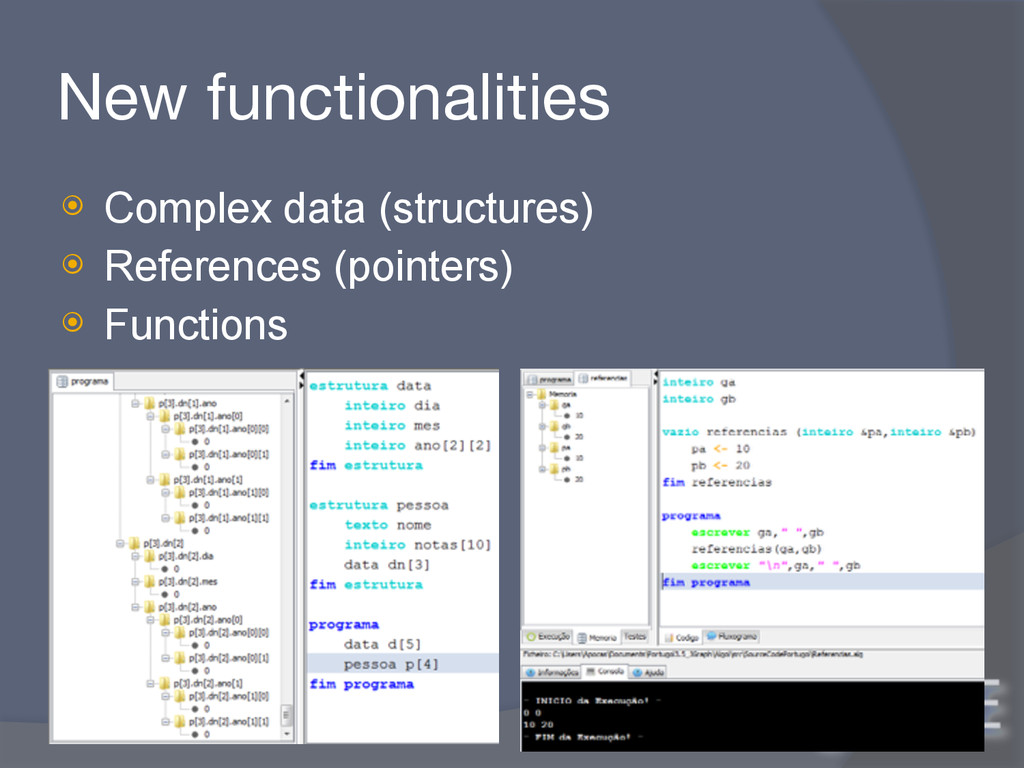This screenshot has height=768, width=1024.
Task: Collapse the gb variable node
Action: tap(542, 426)
